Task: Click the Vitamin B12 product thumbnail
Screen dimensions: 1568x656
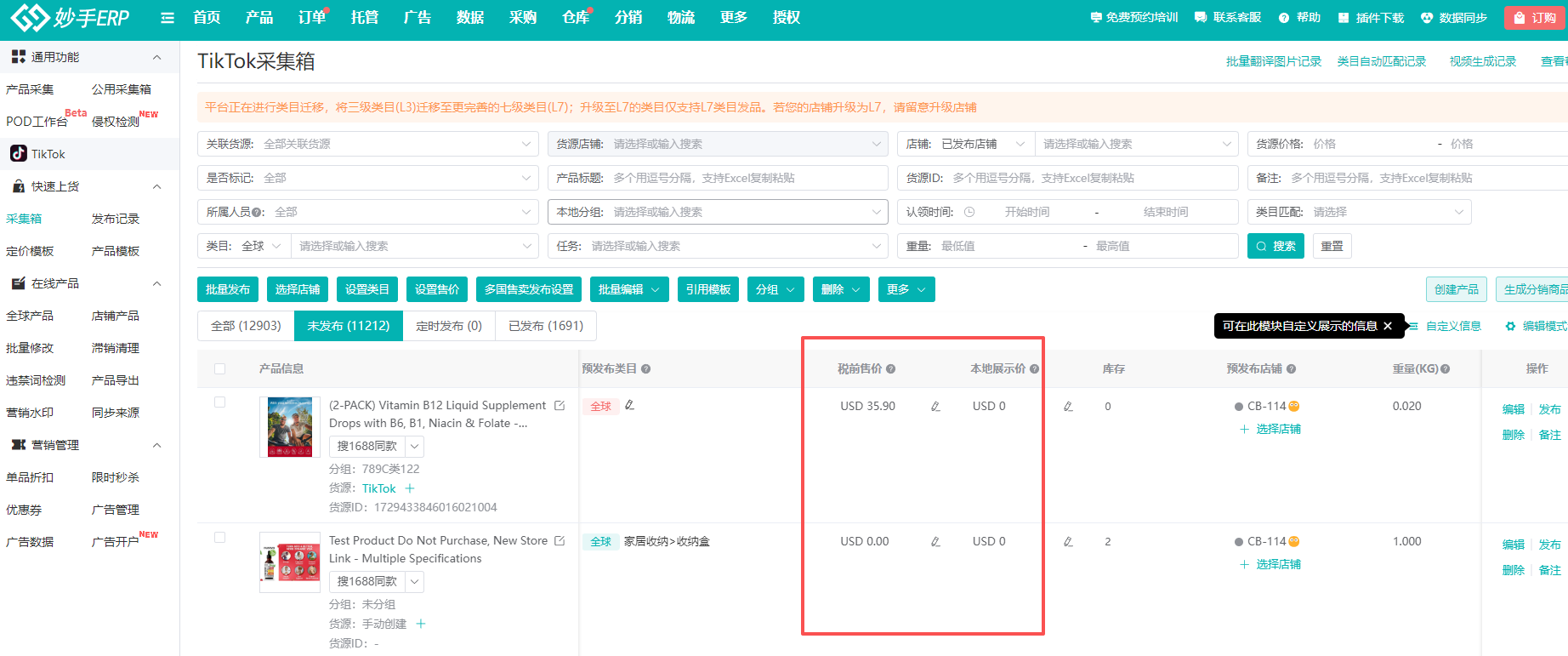Action: (290, 427)
